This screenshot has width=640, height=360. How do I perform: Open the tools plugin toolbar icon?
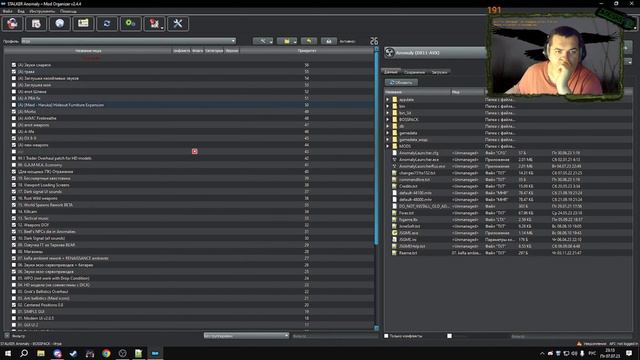point(154,24)
